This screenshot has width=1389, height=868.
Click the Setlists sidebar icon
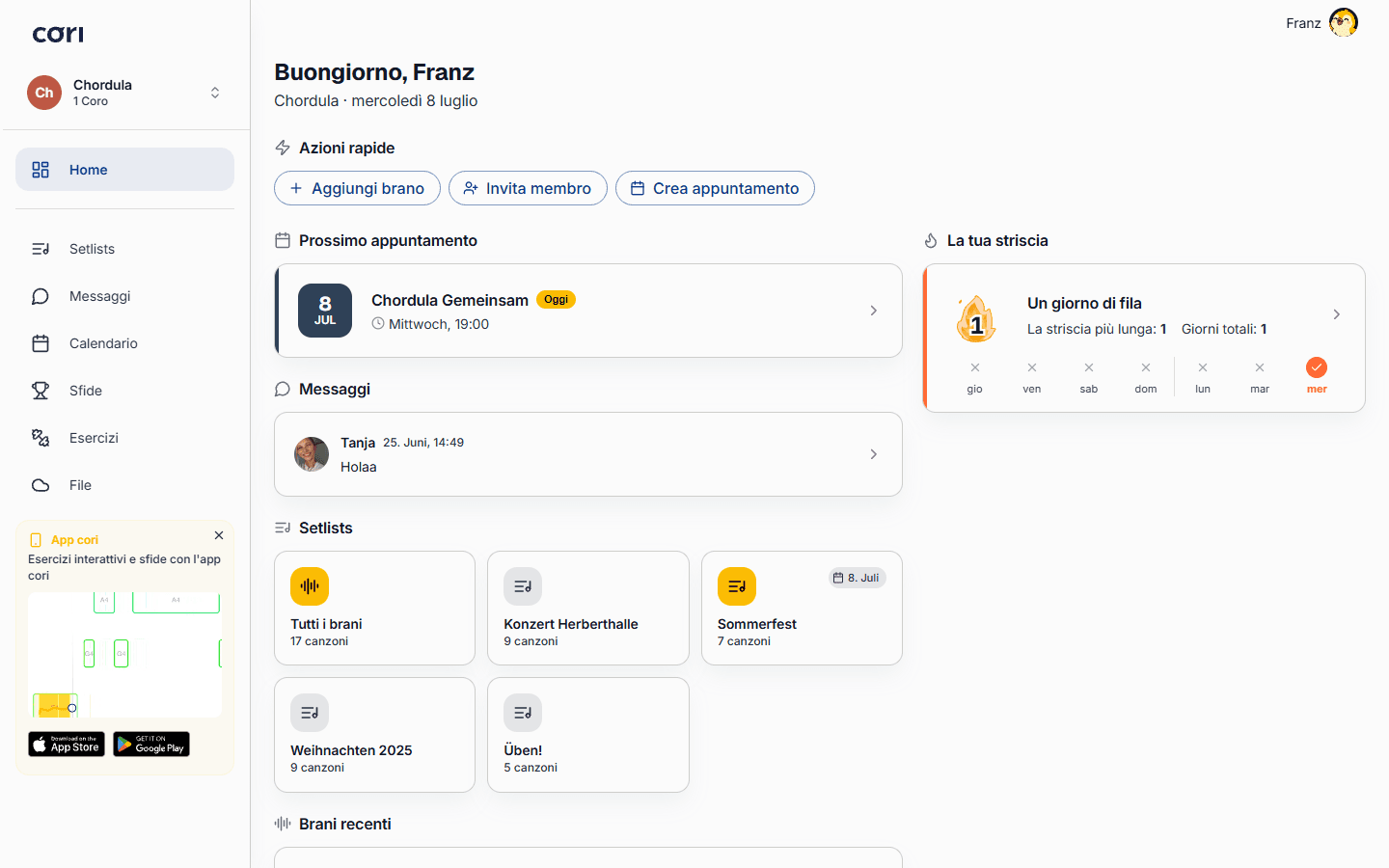click(x=41, y=249)
